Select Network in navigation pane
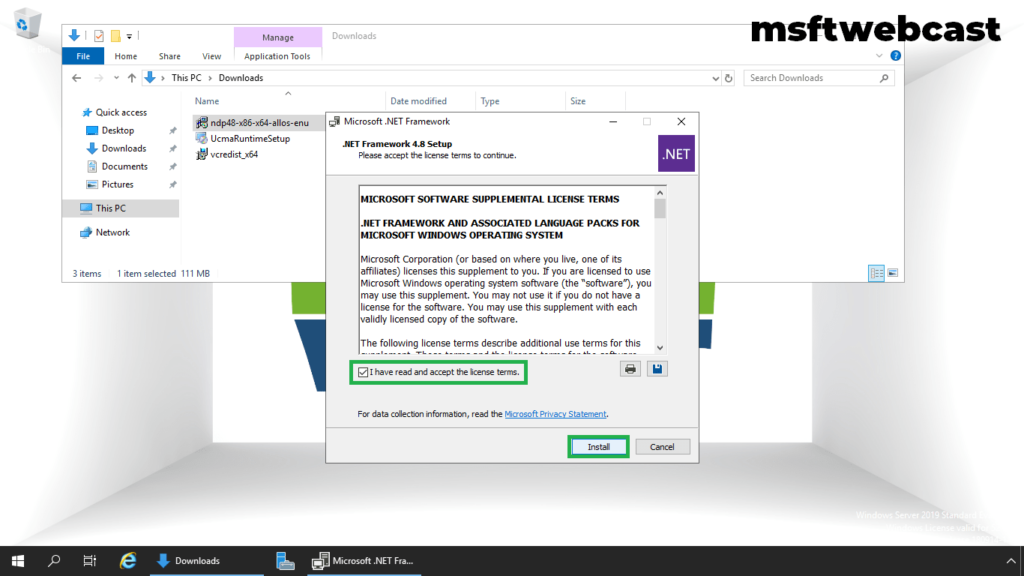Viewport: 1024px width, 576px height. 112,232
